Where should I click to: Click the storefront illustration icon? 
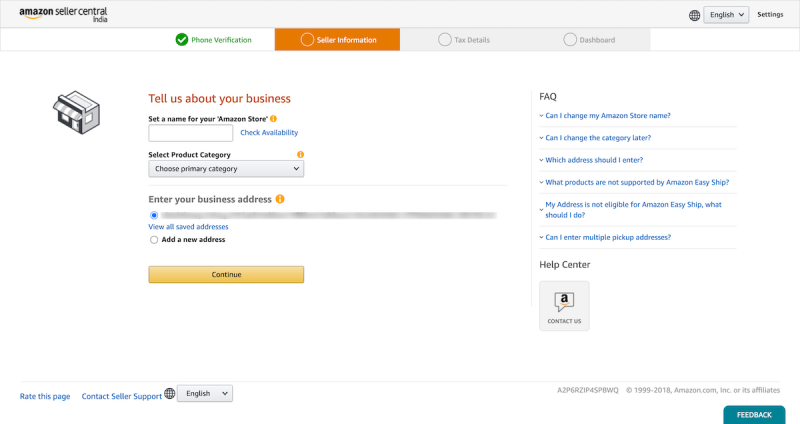[x=77, y=113]
